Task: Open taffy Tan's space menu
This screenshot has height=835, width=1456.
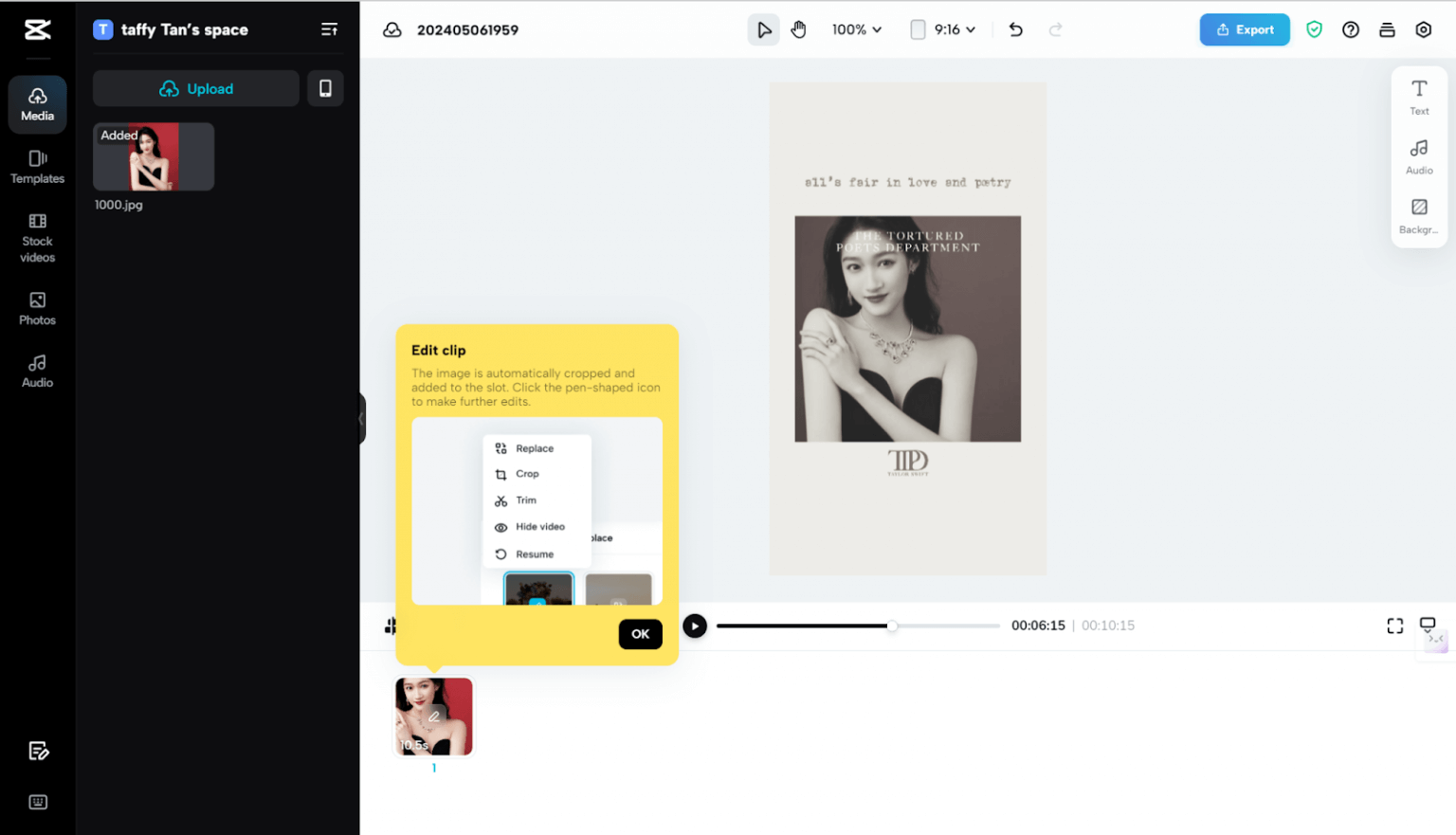Action: [329, 30]
